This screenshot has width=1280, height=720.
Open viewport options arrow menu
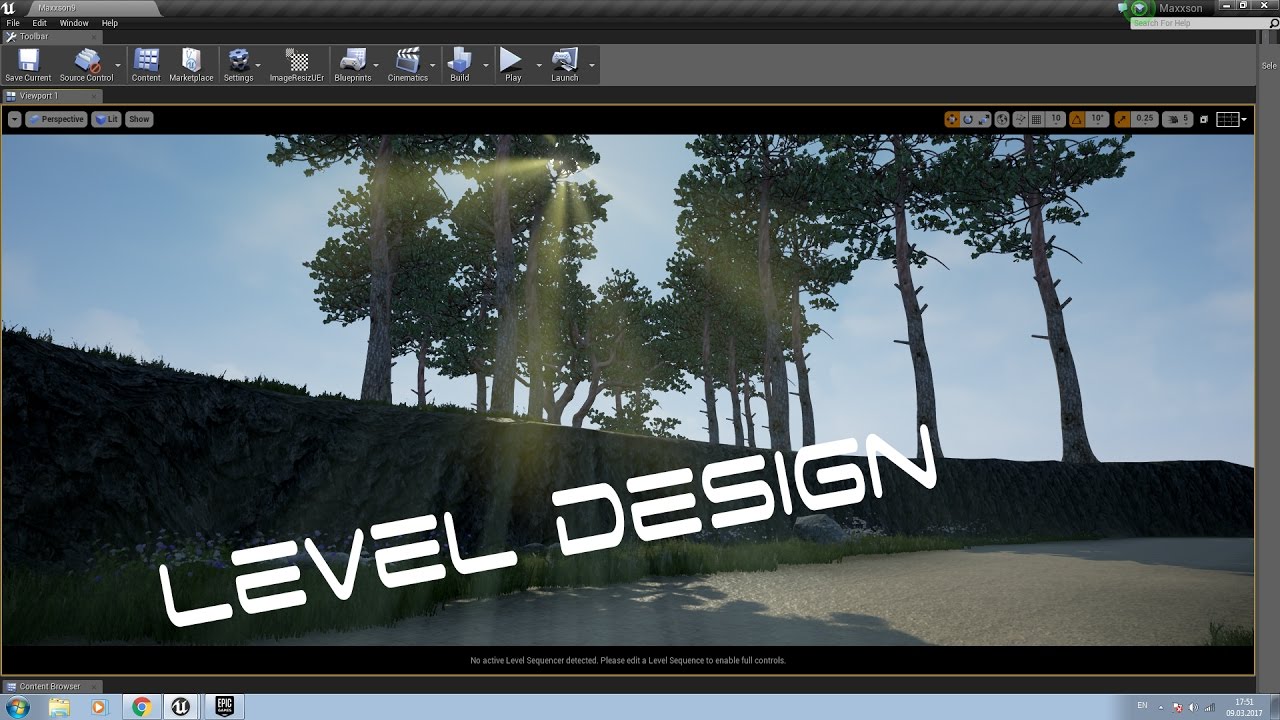click(x=14, y=119)
